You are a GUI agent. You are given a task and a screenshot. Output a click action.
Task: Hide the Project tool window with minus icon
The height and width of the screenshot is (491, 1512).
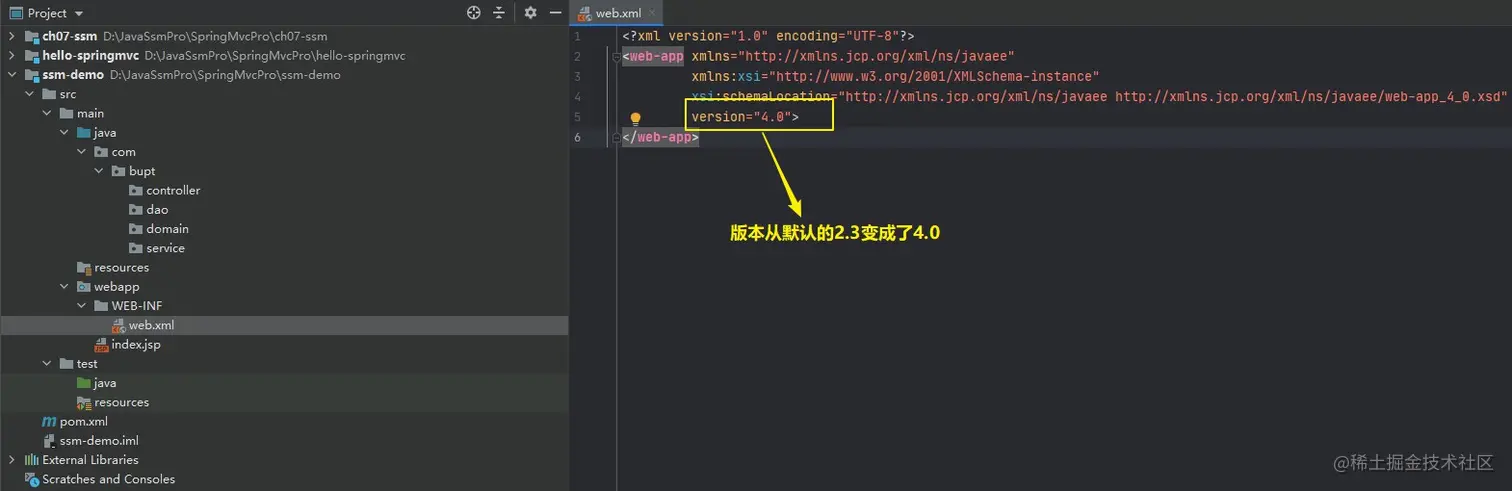click(553, 13)
